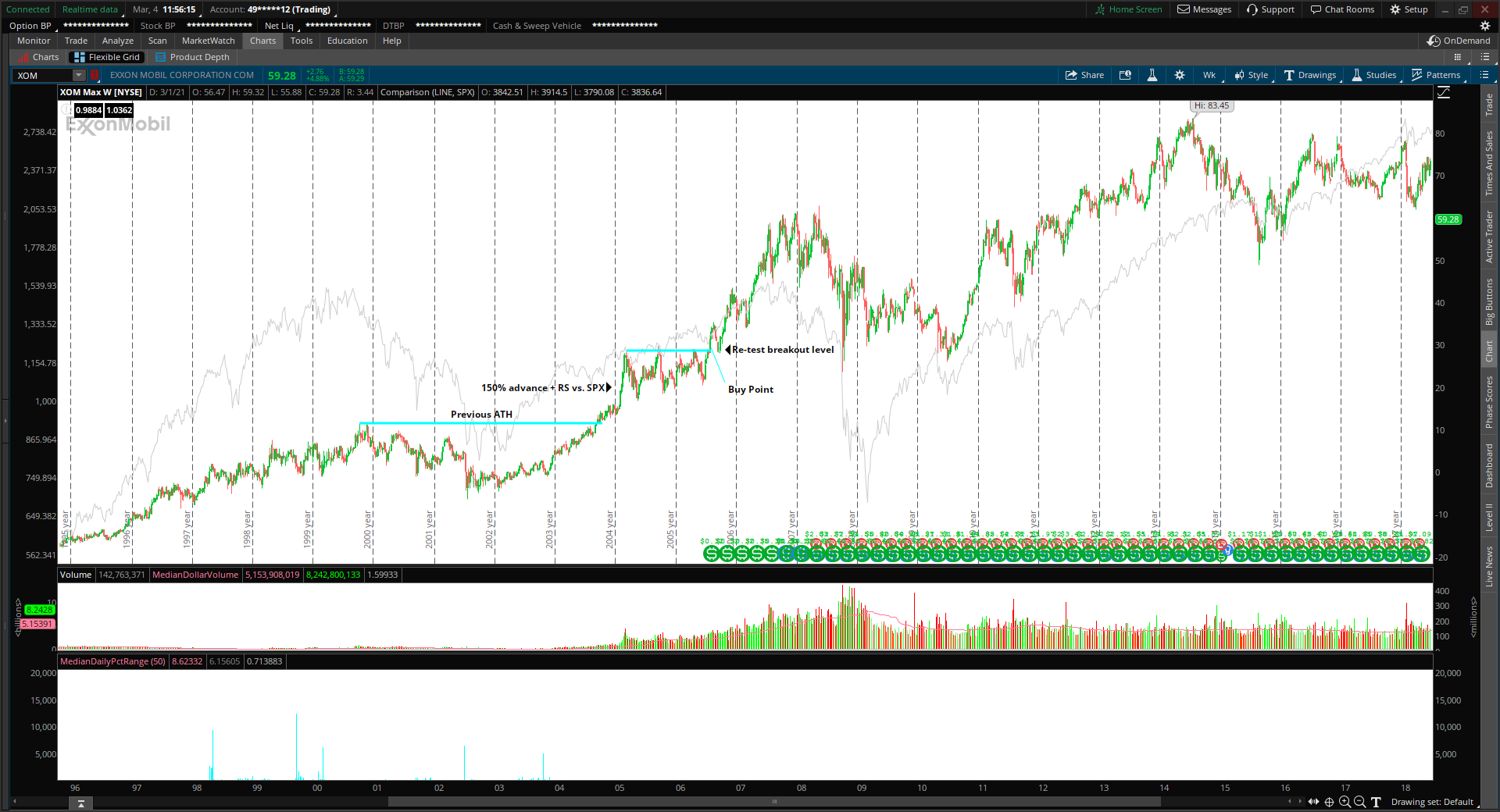Click the MedianDailyPctRange (50) study label

pyautogui.click(x=112, y=661)
